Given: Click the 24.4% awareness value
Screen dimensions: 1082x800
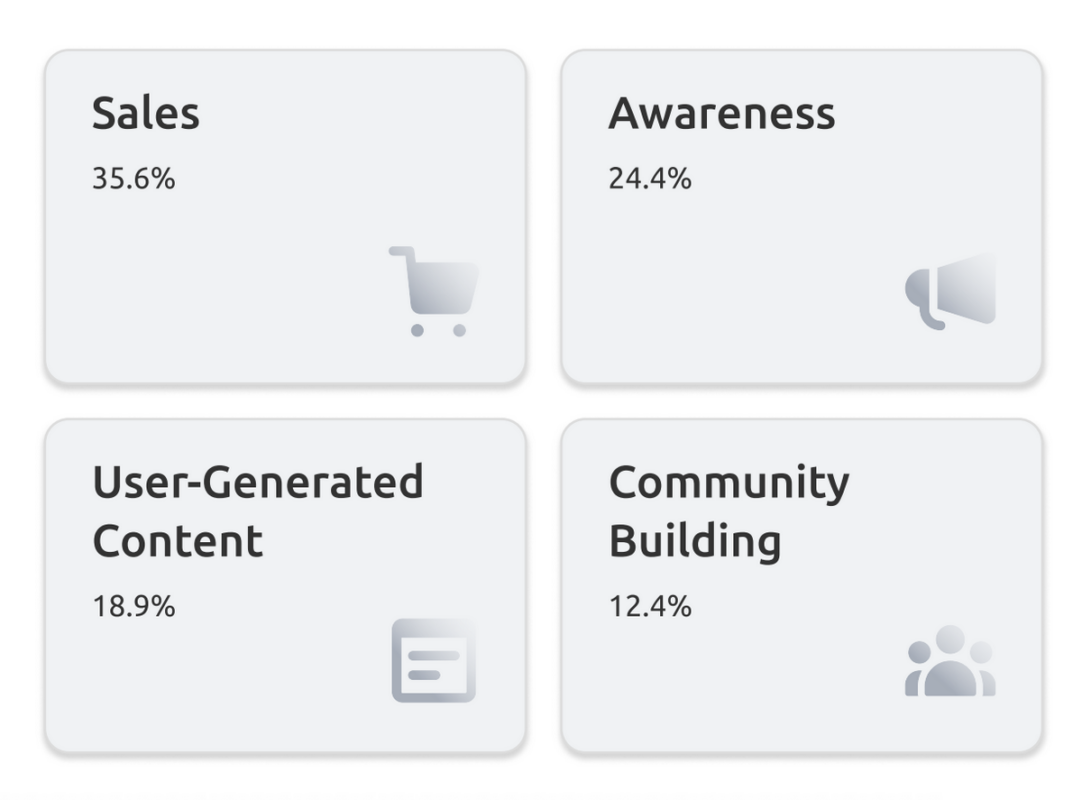Looking at the screenshot, I should point(650,179).
